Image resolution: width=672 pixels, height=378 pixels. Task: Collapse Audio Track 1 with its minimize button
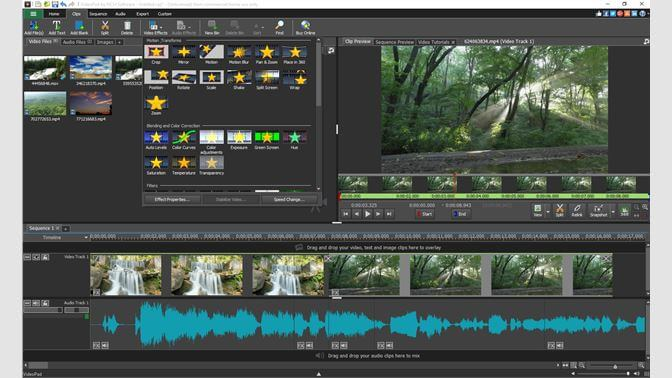(x=27, y=303)
